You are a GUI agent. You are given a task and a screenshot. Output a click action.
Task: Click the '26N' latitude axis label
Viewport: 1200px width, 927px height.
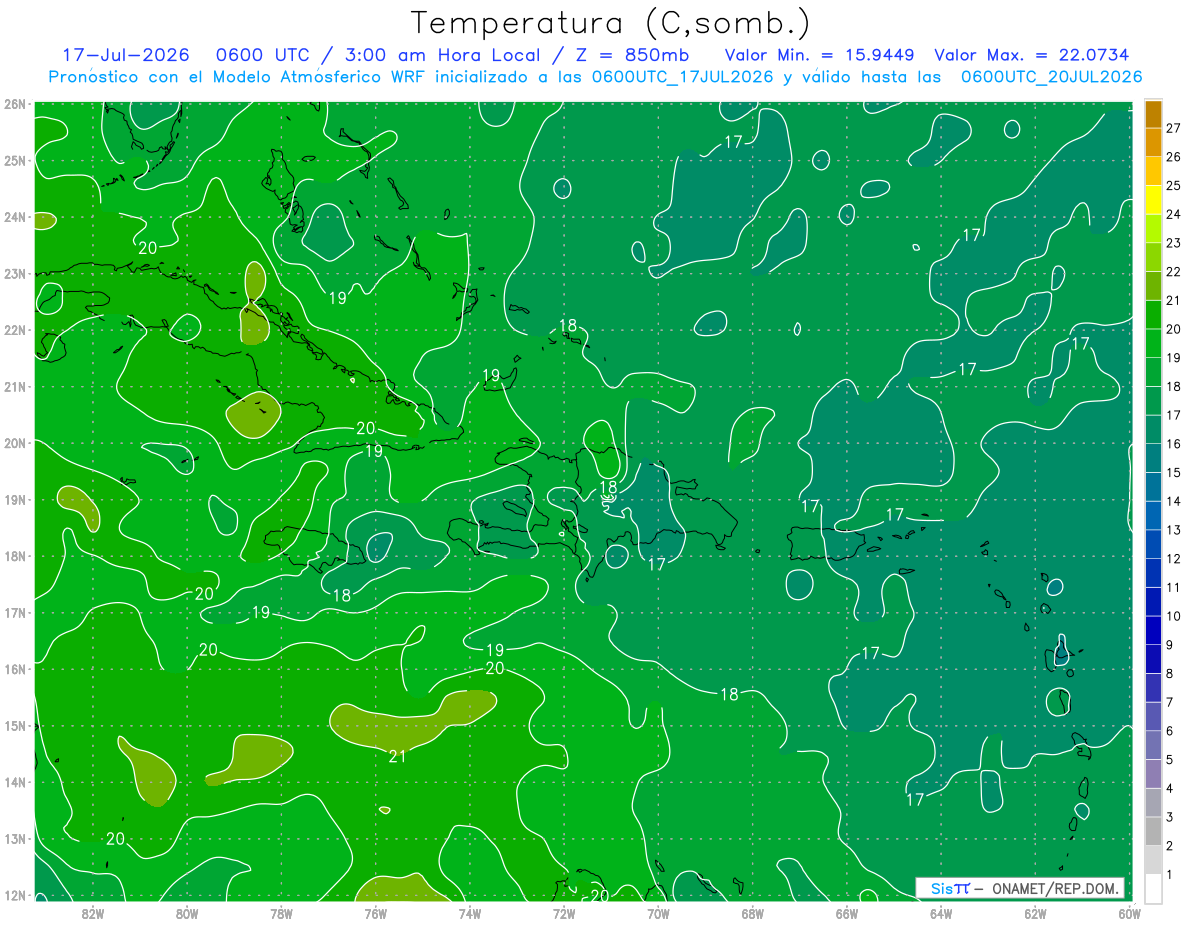15,104
